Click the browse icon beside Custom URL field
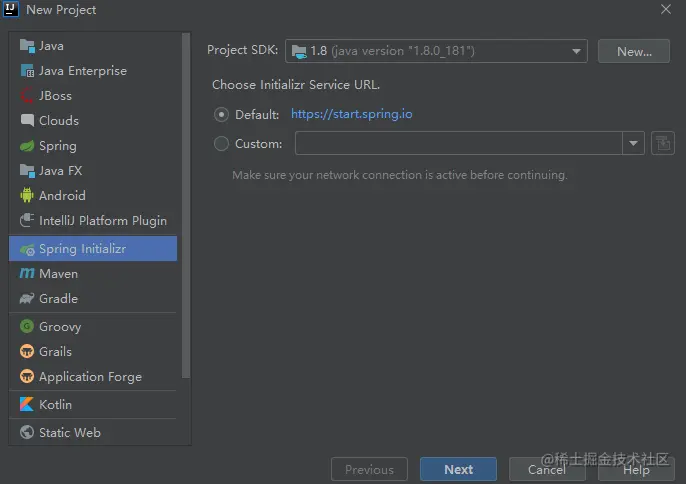Viewport: 686px width, 484px height. coord(663,144)
